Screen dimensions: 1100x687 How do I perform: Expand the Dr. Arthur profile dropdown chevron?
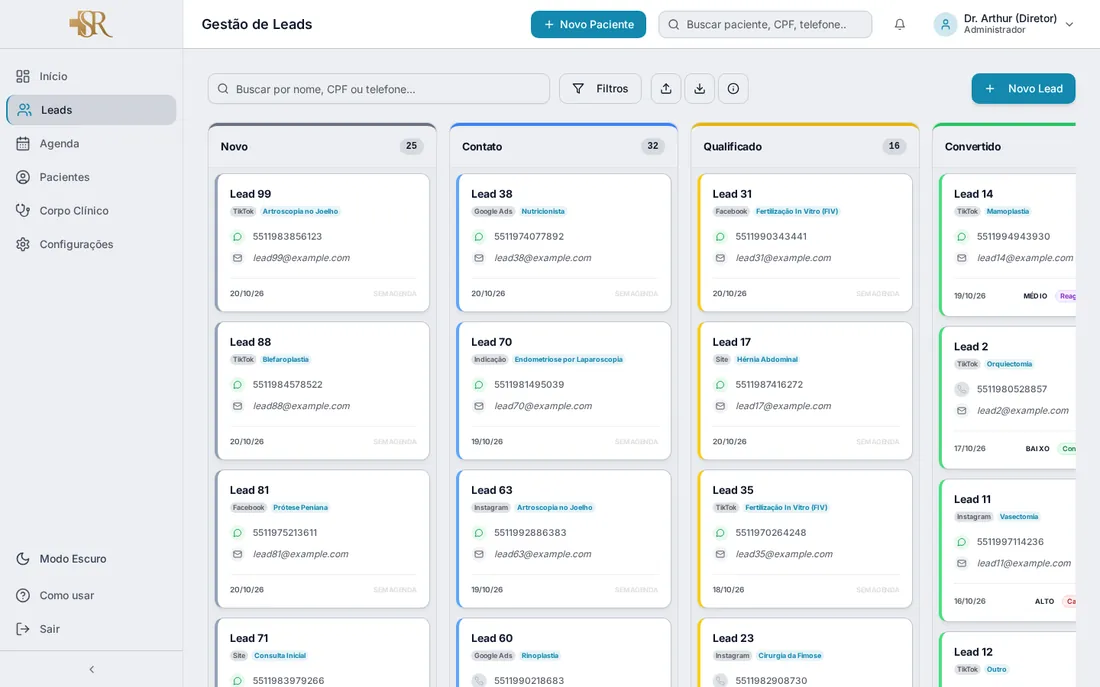point(1069,25)
